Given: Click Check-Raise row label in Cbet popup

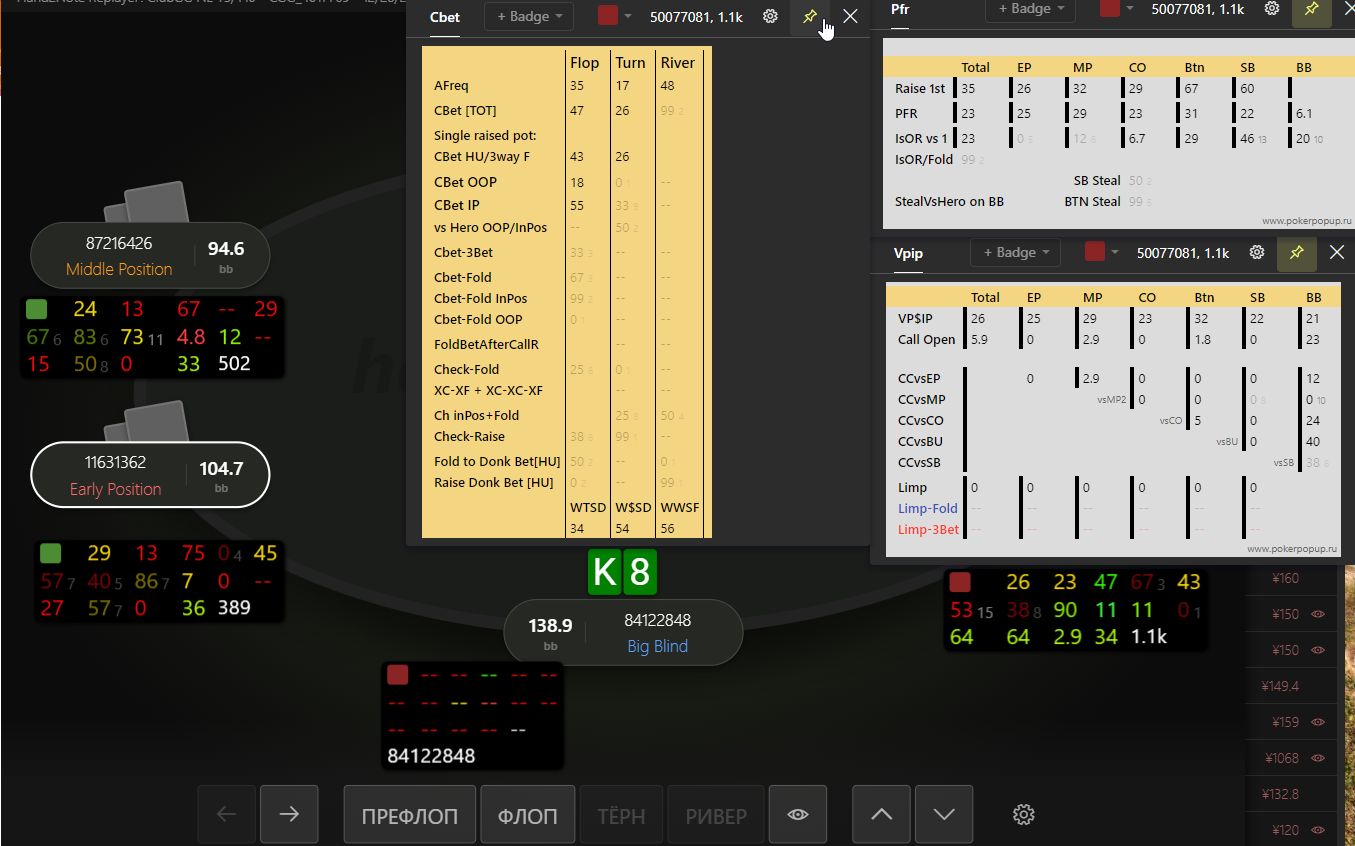Looking at the screenshot, I should [469, 436].
